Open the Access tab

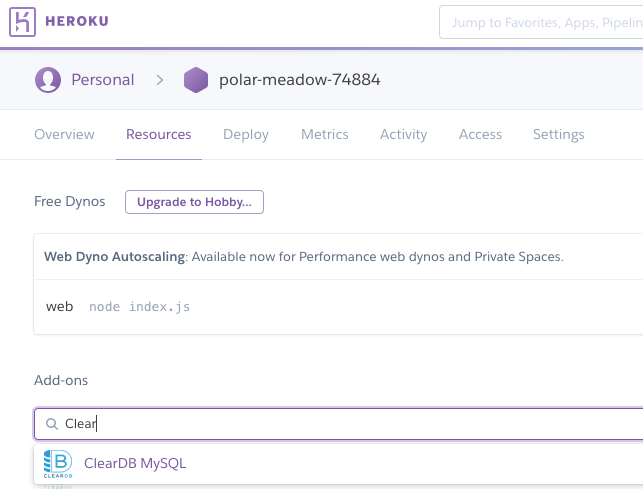[x=480, y=134]
